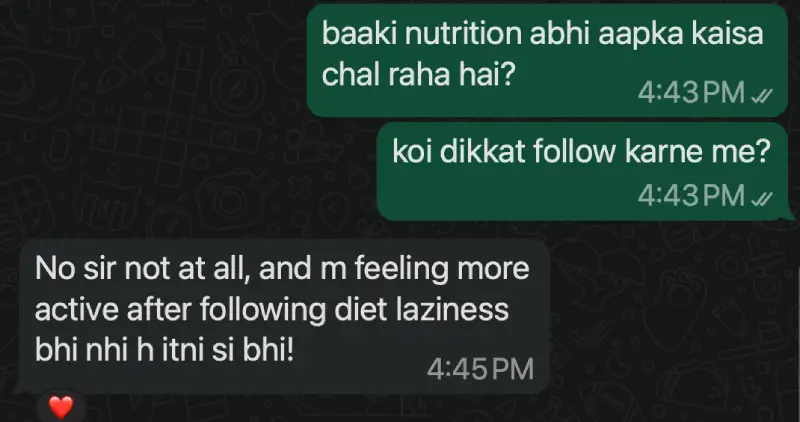Click the word 'active' in the received reply
The width and height of the screenshot is (800, 422).
coord(78,309)
